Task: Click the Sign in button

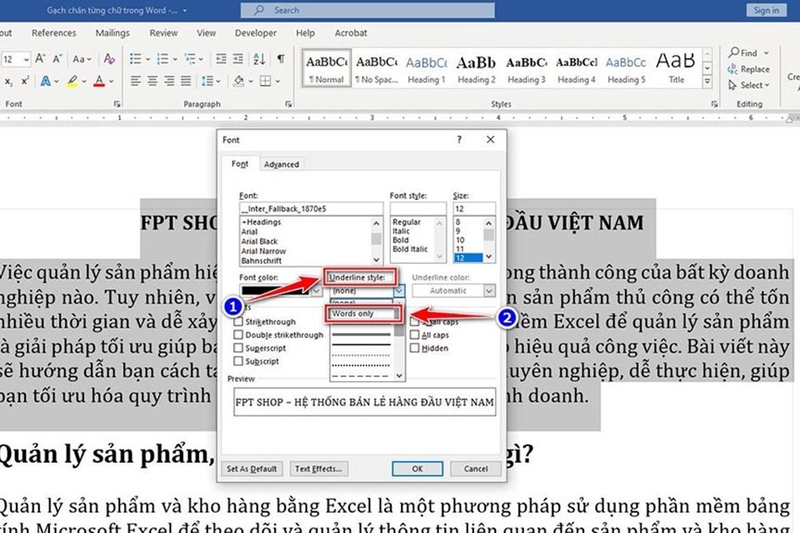Action: point(766,10)
